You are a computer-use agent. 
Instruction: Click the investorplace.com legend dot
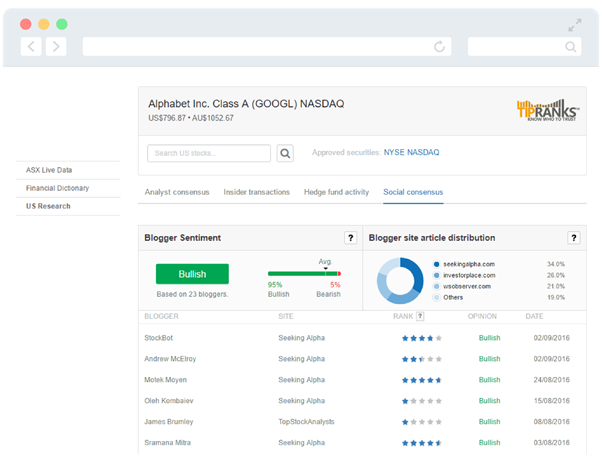click(436, 275)
